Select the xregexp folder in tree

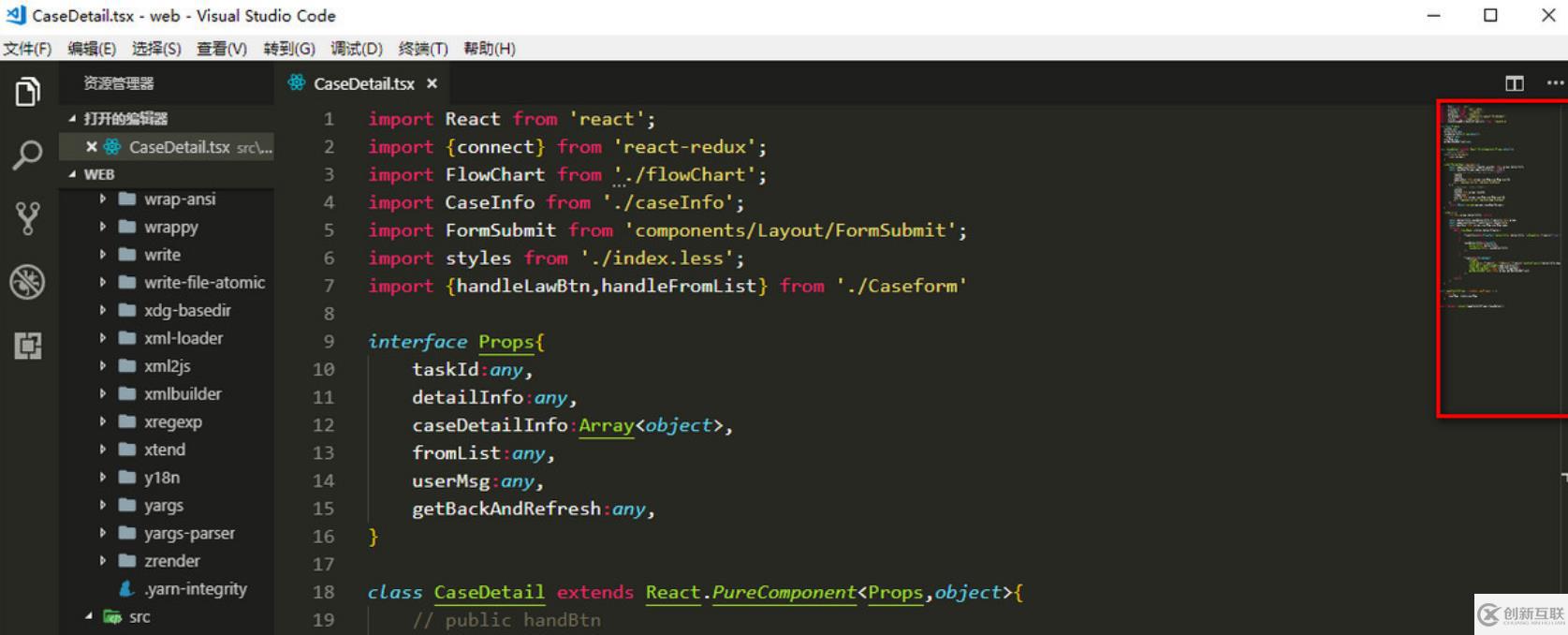coord(167,421)
